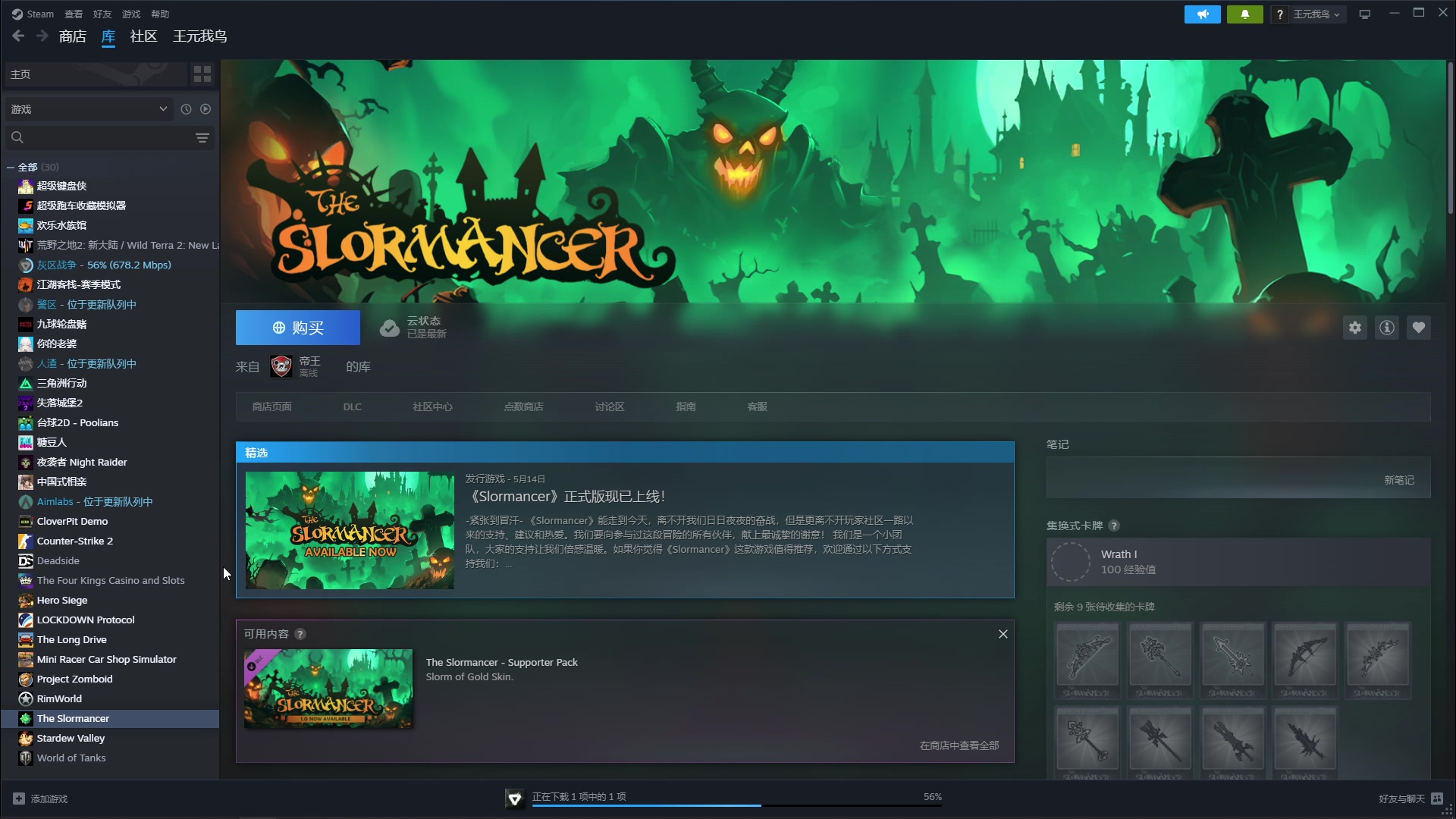Click the Wrath I badge circle
Image resolution: width=1456 pixels, height=819 pixels.
pyautogui.click(x=1071, y=562)
